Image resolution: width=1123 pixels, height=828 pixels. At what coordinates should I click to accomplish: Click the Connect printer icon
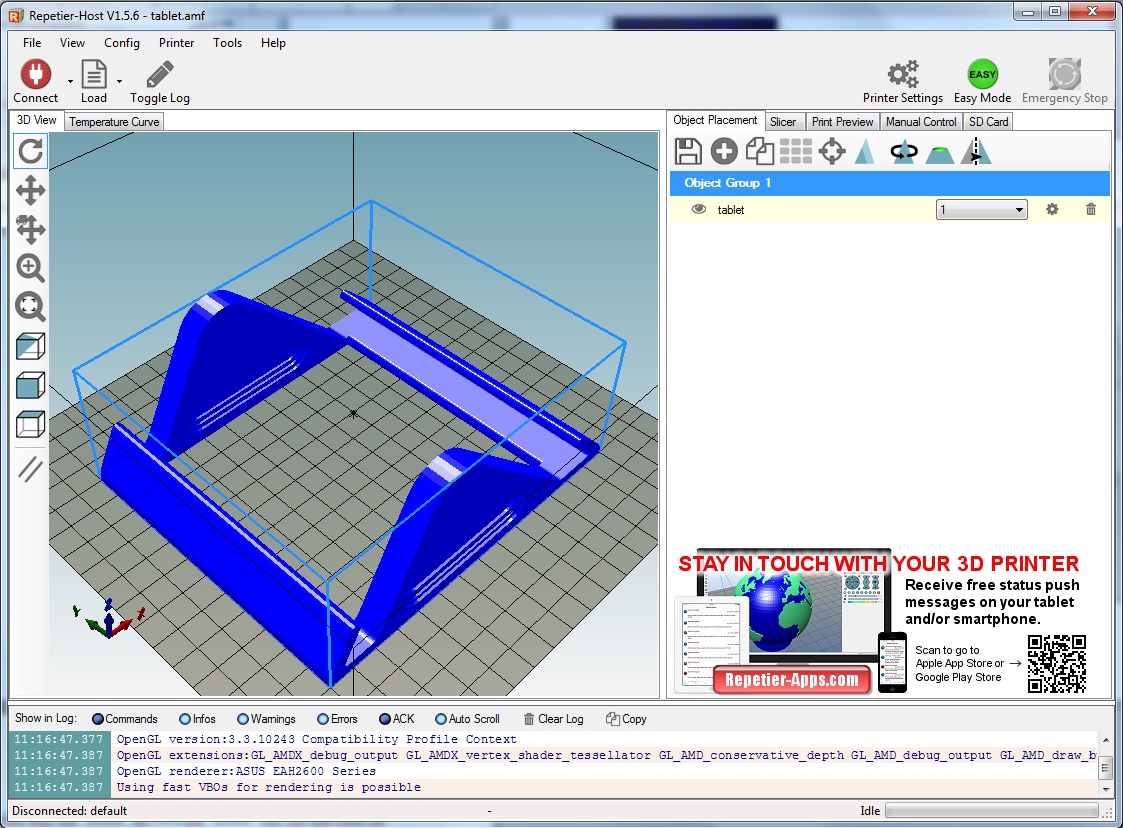pos(36,75)
